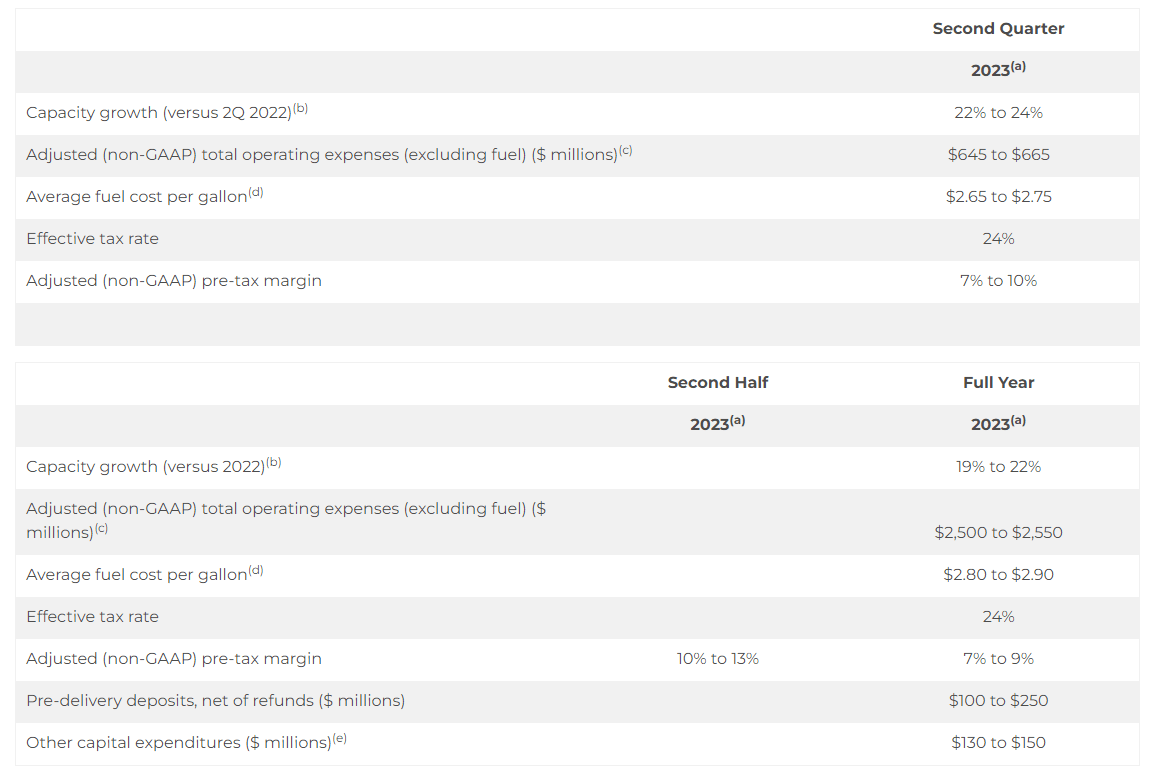The image size is (1155, 774).
Task: Open footnote (b) beside "Capacity growth (versus 2Q 2022)"
Action: (x=300, y=108)
